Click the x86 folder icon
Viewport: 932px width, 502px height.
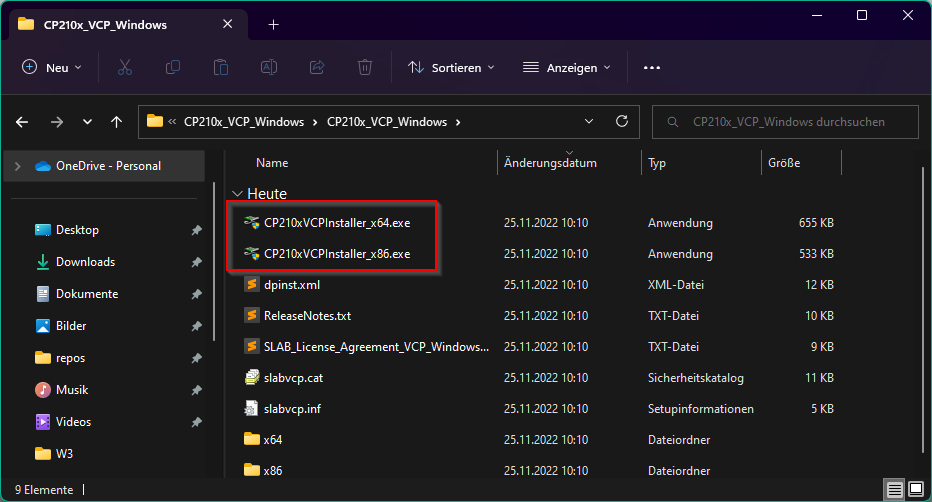[251, 470]
